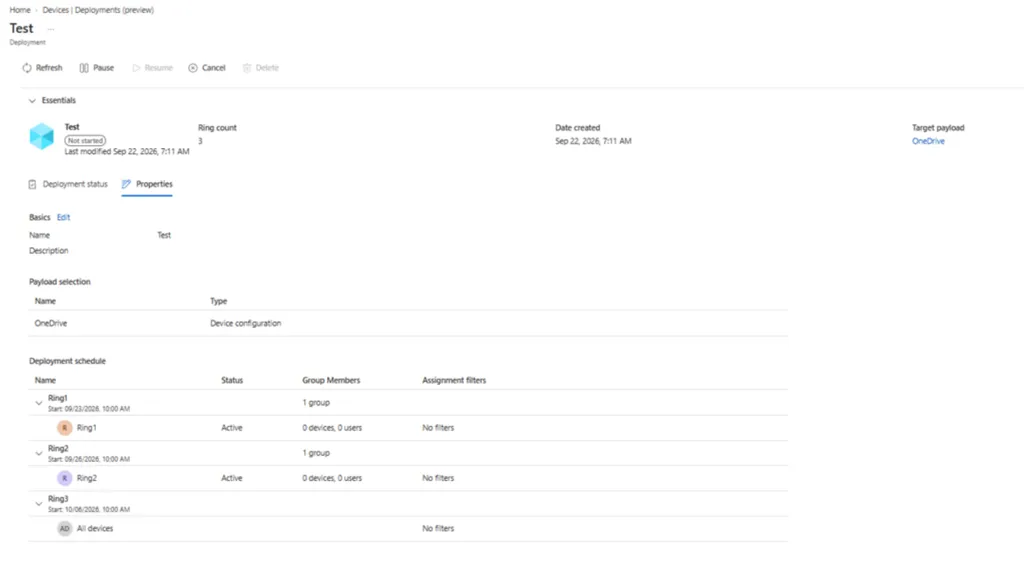Click the Assignment filters column header
This screenshot has width=1024, height=571.
point(454,380)
